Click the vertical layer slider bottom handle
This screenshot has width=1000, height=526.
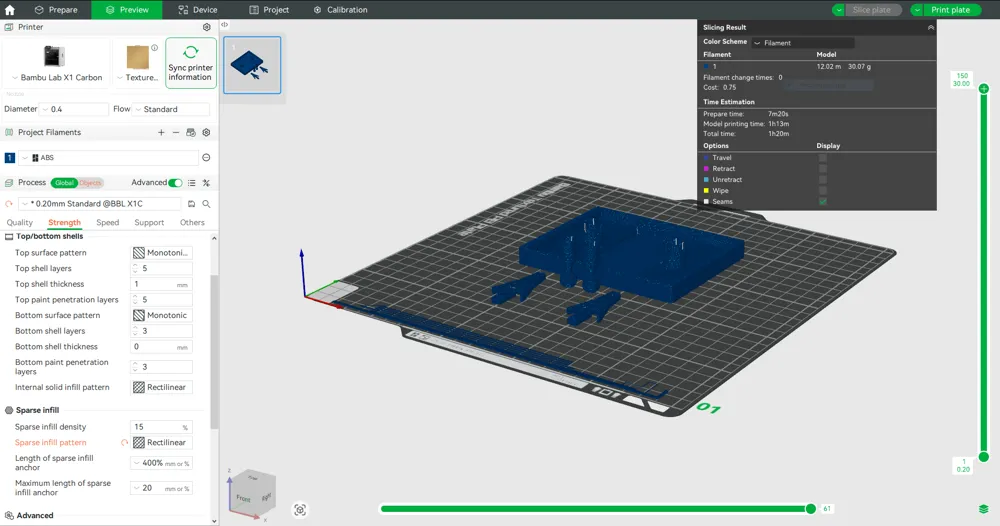click(983, 457)
